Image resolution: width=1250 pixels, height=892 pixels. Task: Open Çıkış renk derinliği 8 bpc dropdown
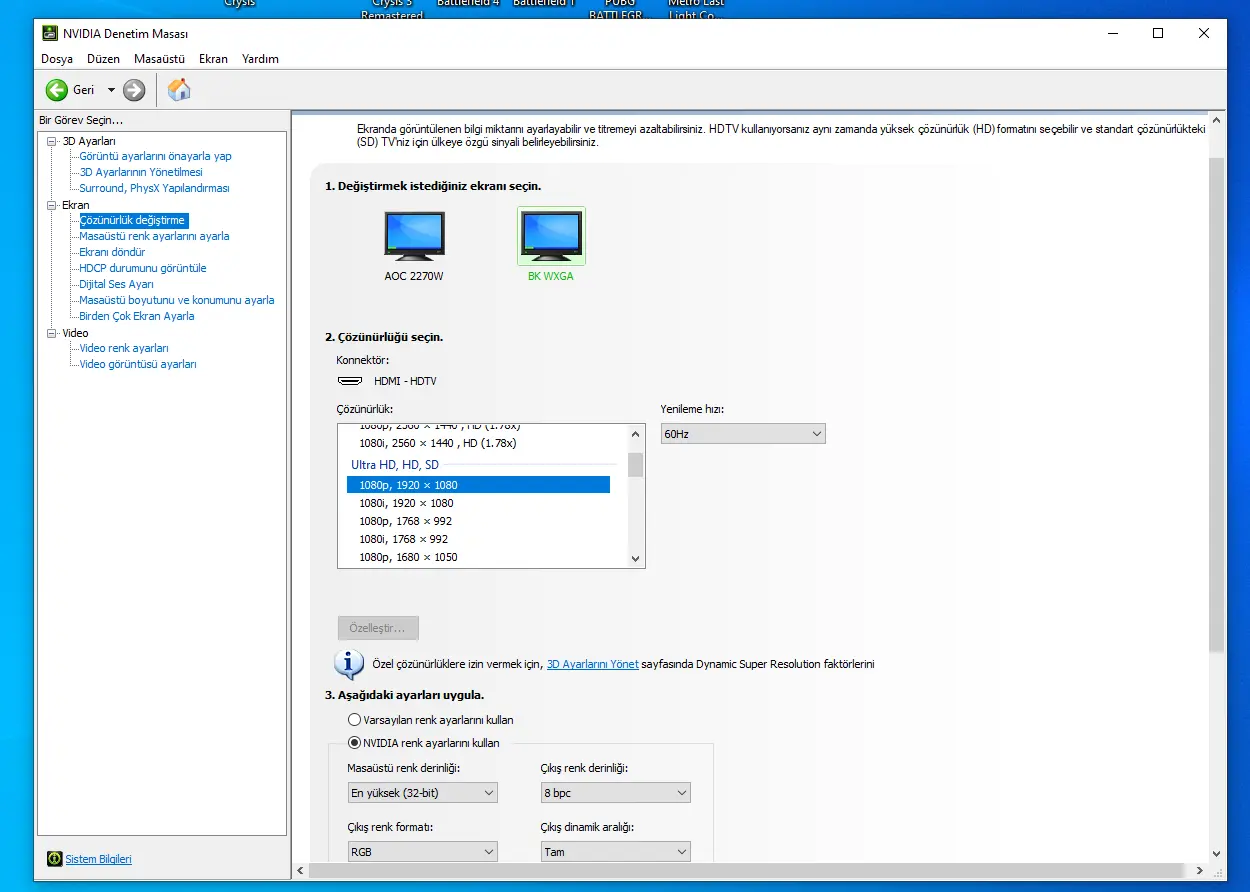615,793
